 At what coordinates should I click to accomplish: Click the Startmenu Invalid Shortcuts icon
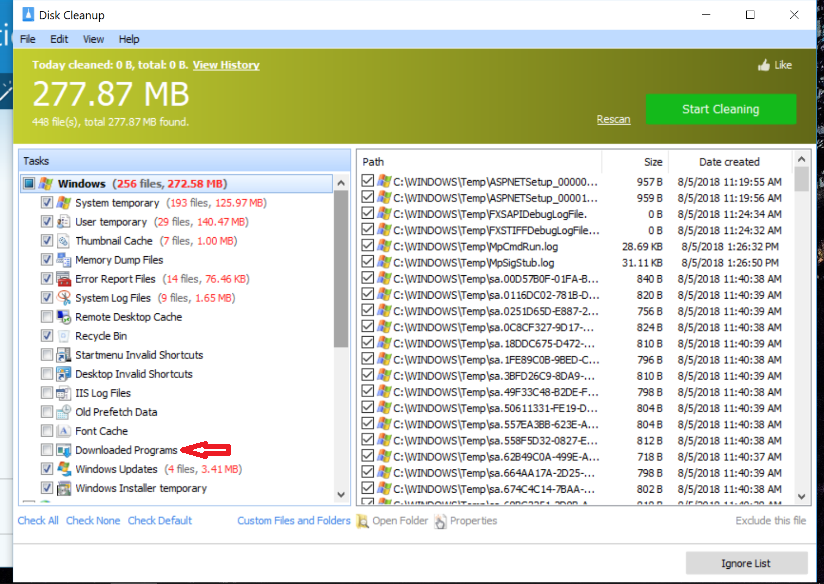[x=64, y=355]
